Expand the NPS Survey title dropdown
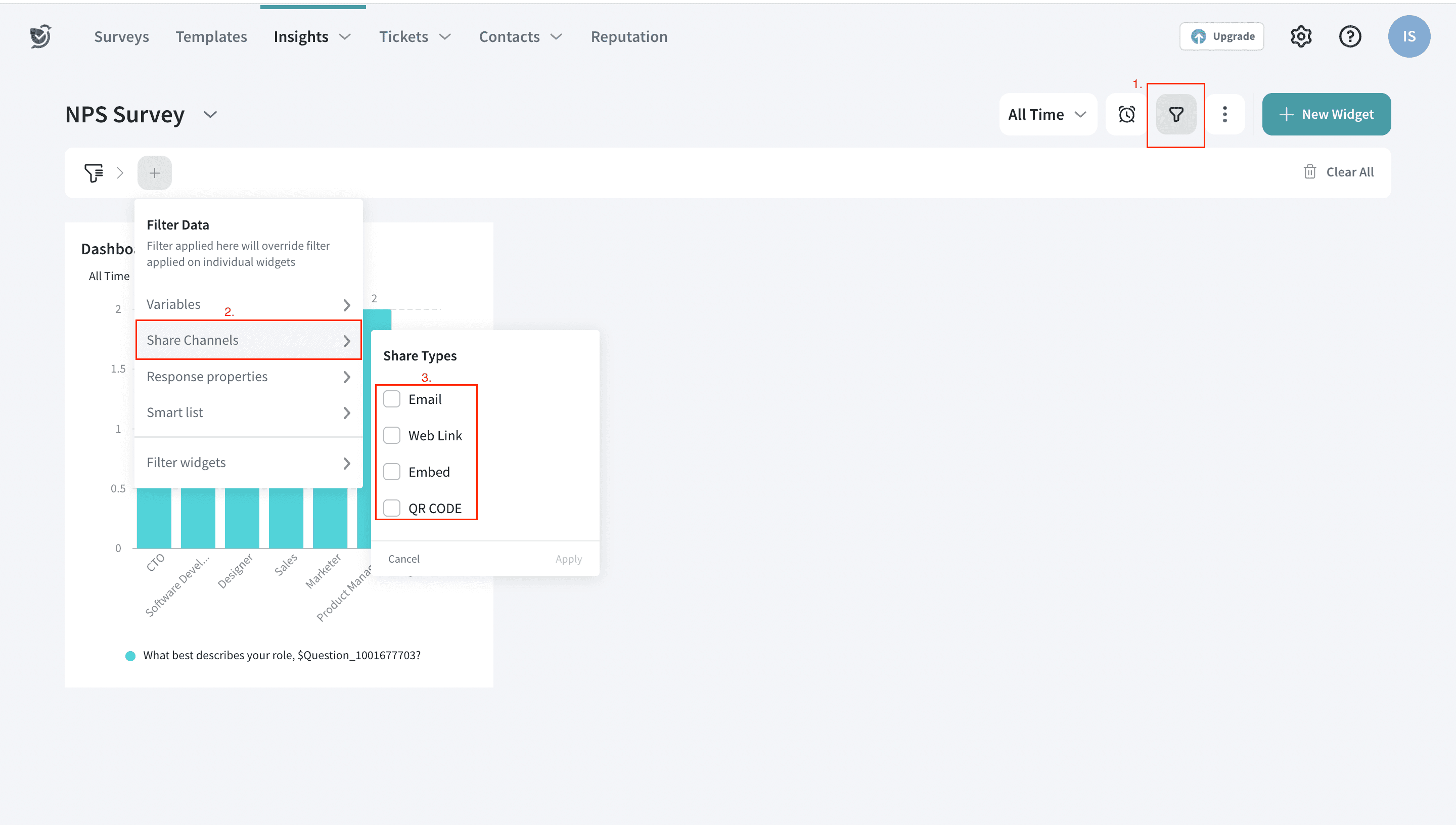 click(x=210, y=114)
